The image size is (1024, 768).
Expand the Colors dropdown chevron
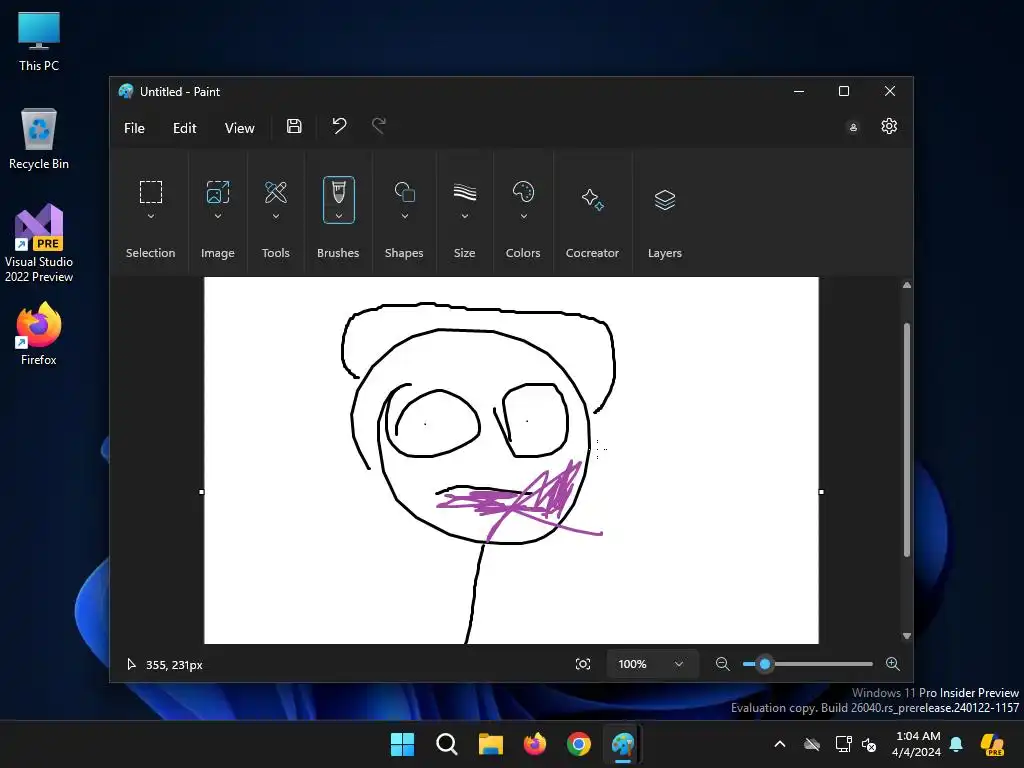(524, 216)
